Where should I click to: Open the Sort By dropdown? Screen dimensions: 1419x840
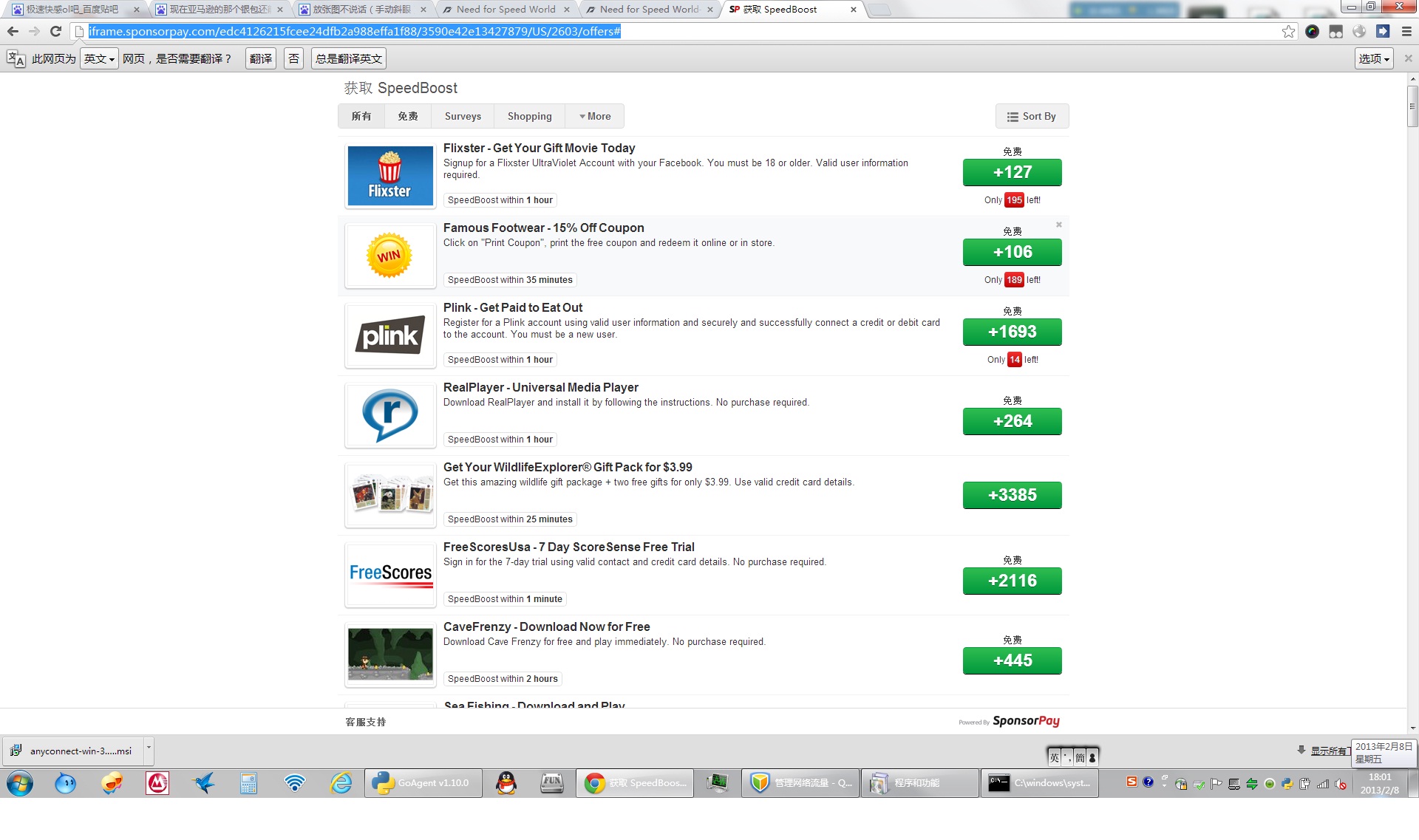[1032, 116]
